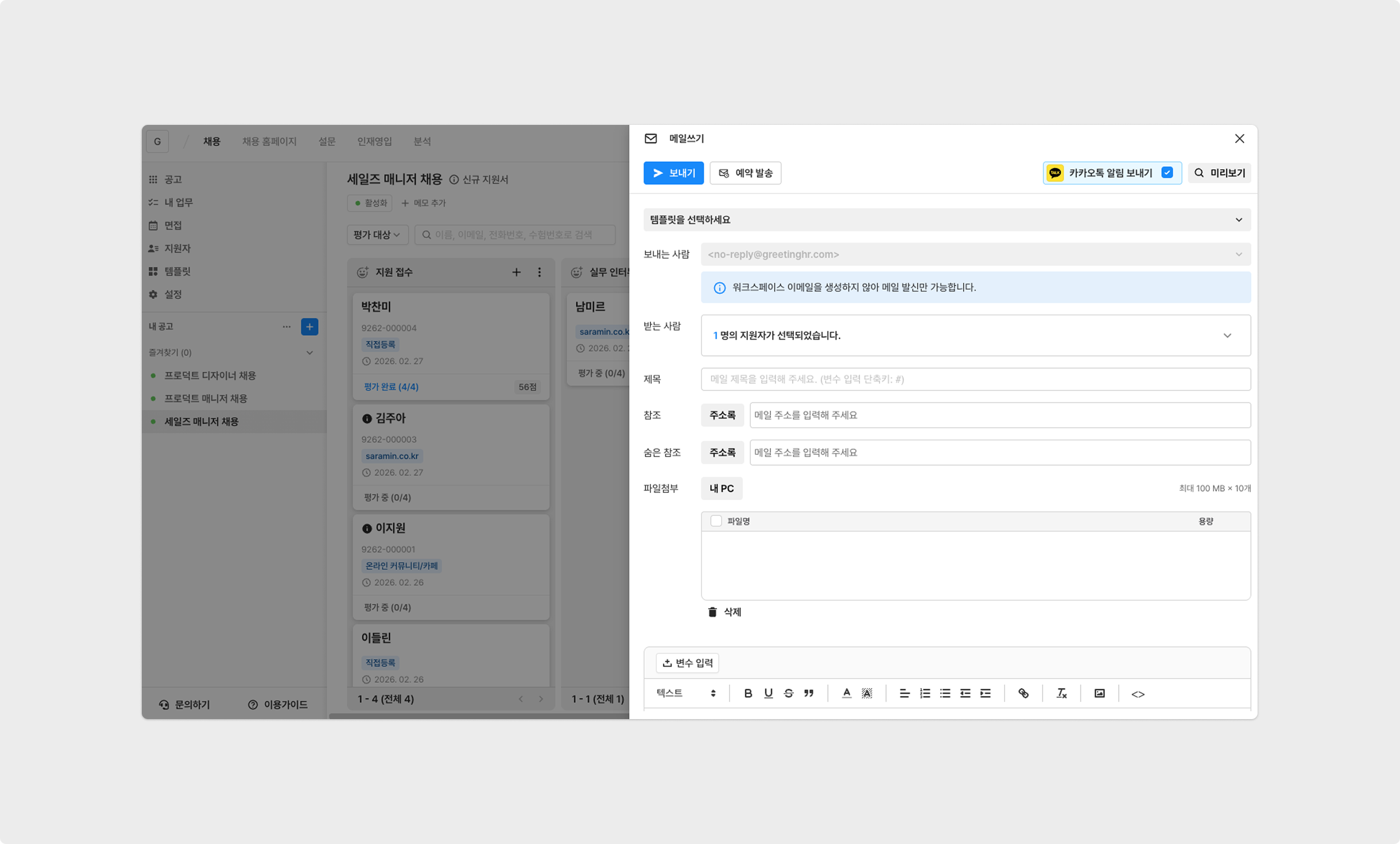Viewport: 1400px width, 844px height.
Task: Switch to the 설문 tab
Action: pos(327,141)
